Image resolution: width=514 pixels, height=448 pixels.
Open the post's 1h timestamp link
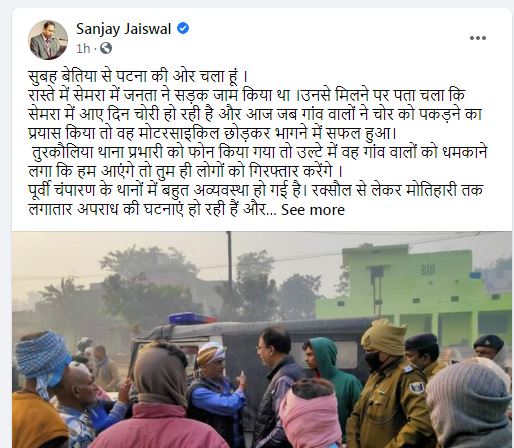tap(83, 49)
